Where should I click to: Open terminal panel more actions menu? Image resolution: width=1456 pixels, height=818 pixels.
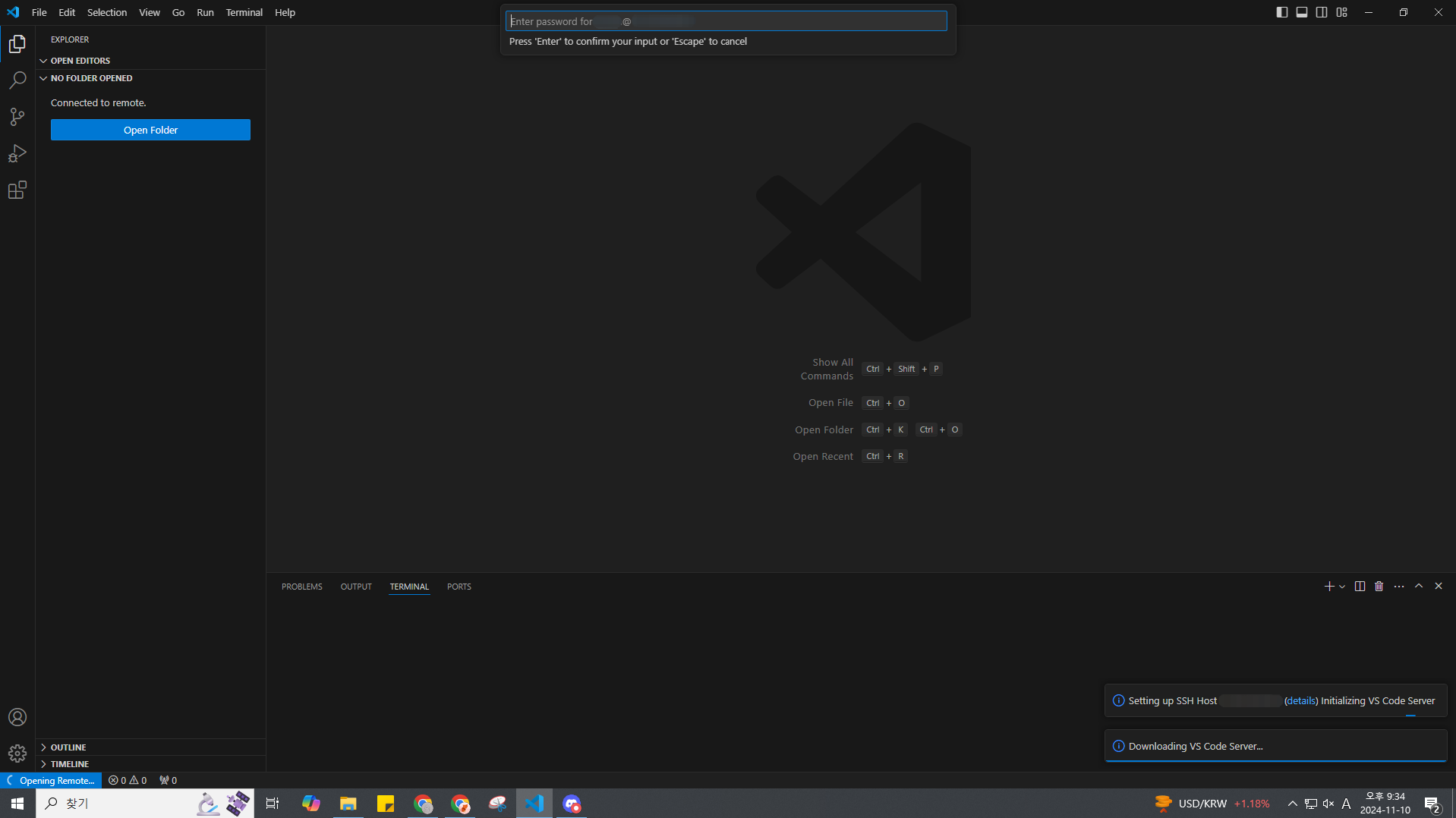[1399, 587]
